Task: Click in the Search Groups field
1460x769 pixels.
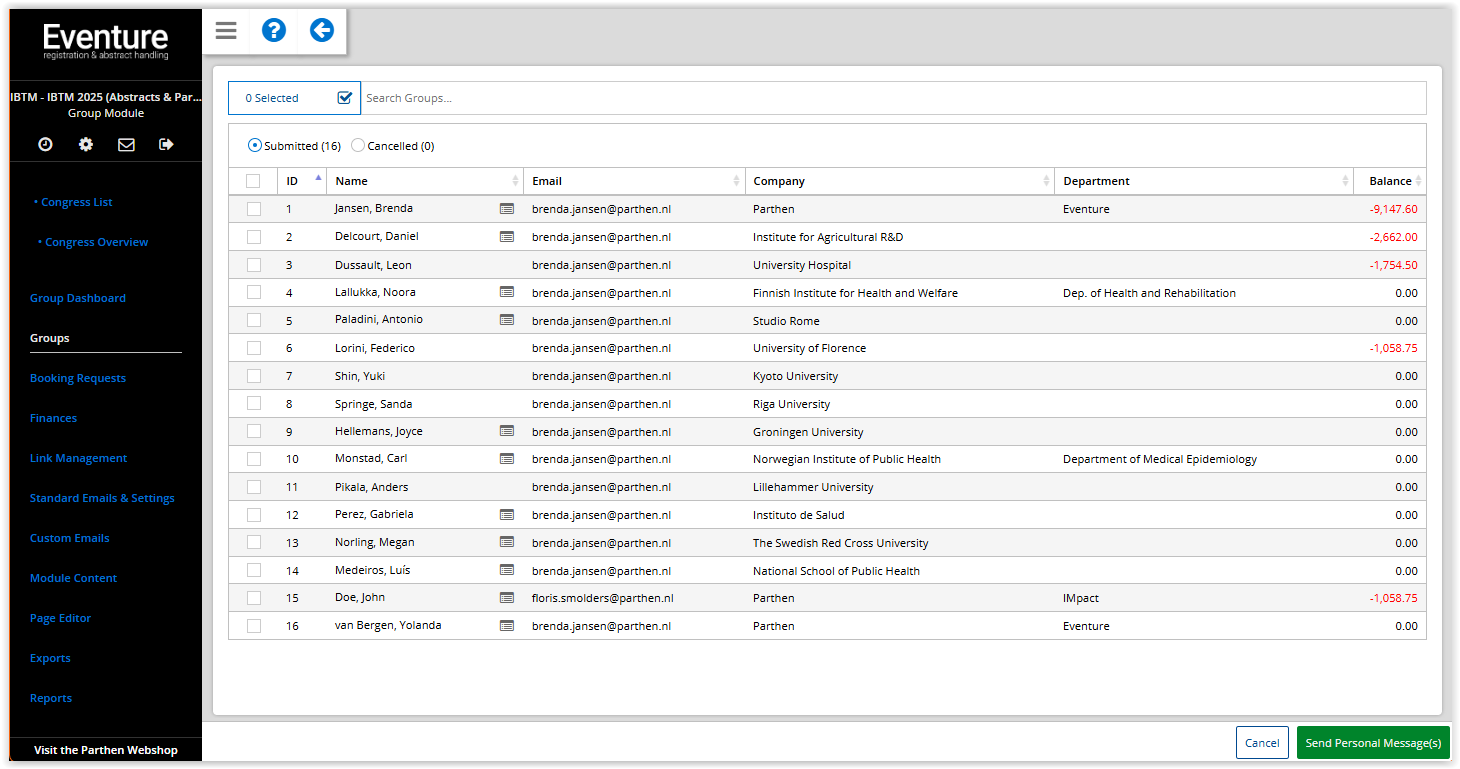Action: click(890, 98)
